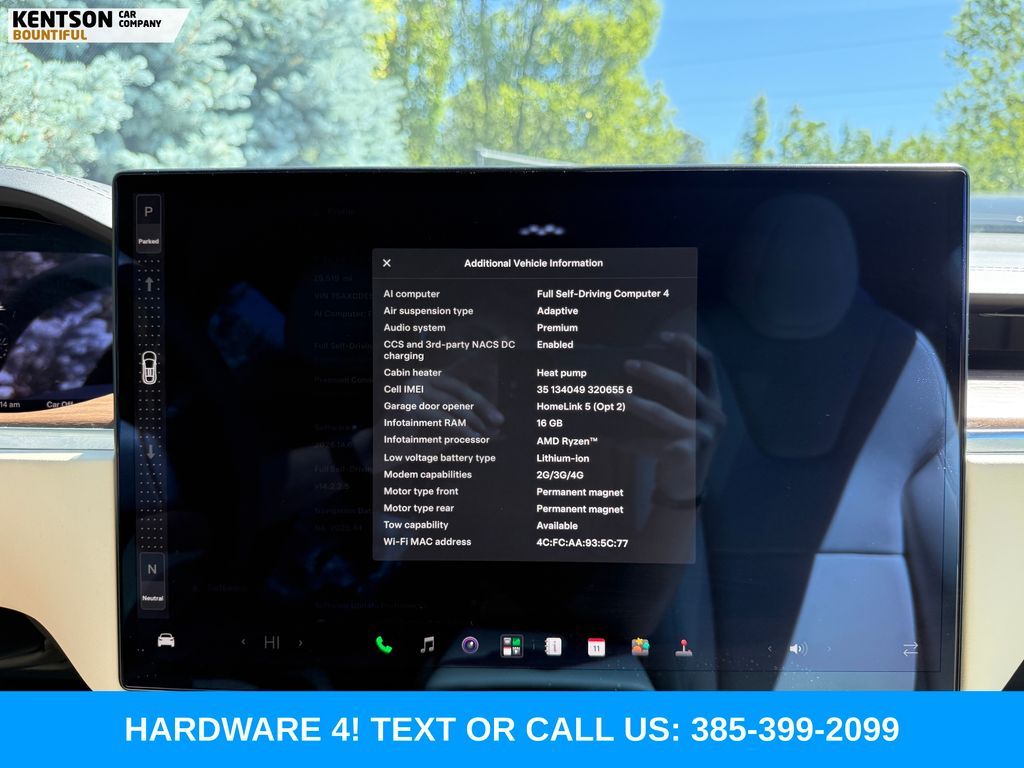The height and width of the screenshot is (768, 1024).
Task: Select 'HomeLink 5 (Opt 2)' value
Action: tap(581, 407)
